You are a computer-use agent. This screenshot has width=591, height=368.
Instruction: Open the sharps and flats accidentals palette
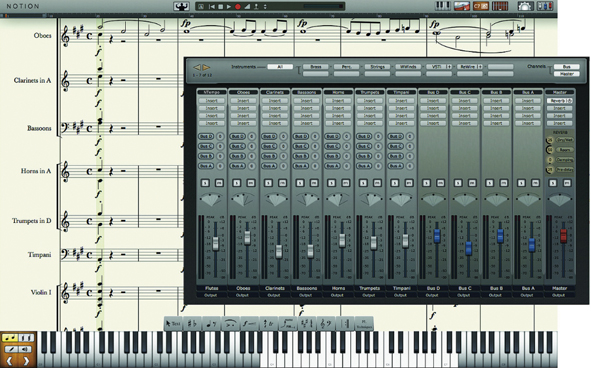192,324
